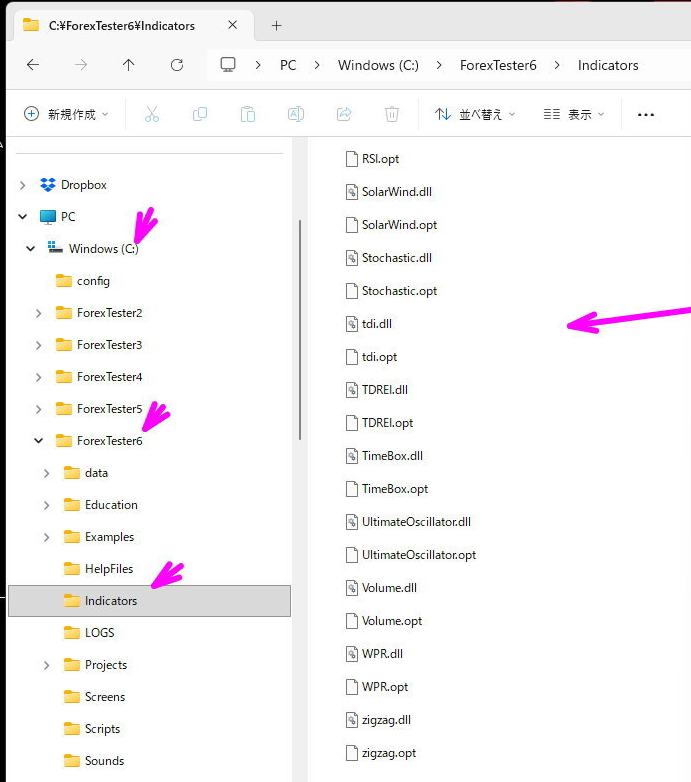Click the ForexTester6 breadcrumb
The image size is (691, 782).
pos(498,65)
